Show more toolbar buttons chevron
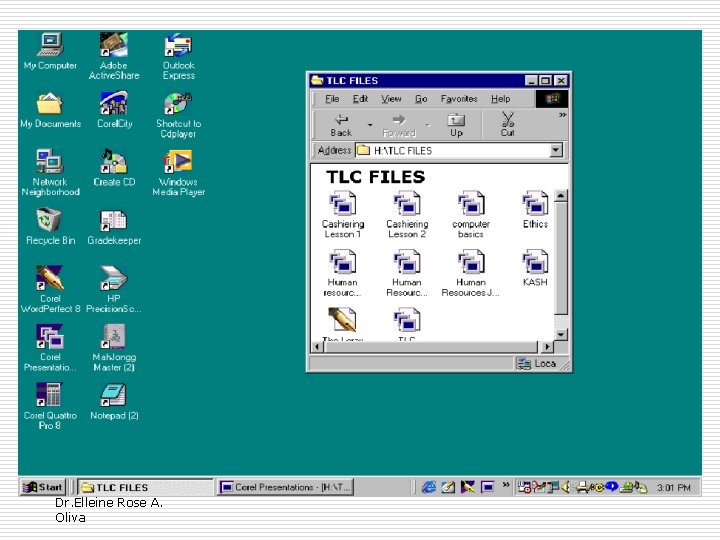This screenshot has height=540, width=720. [562, 115]
